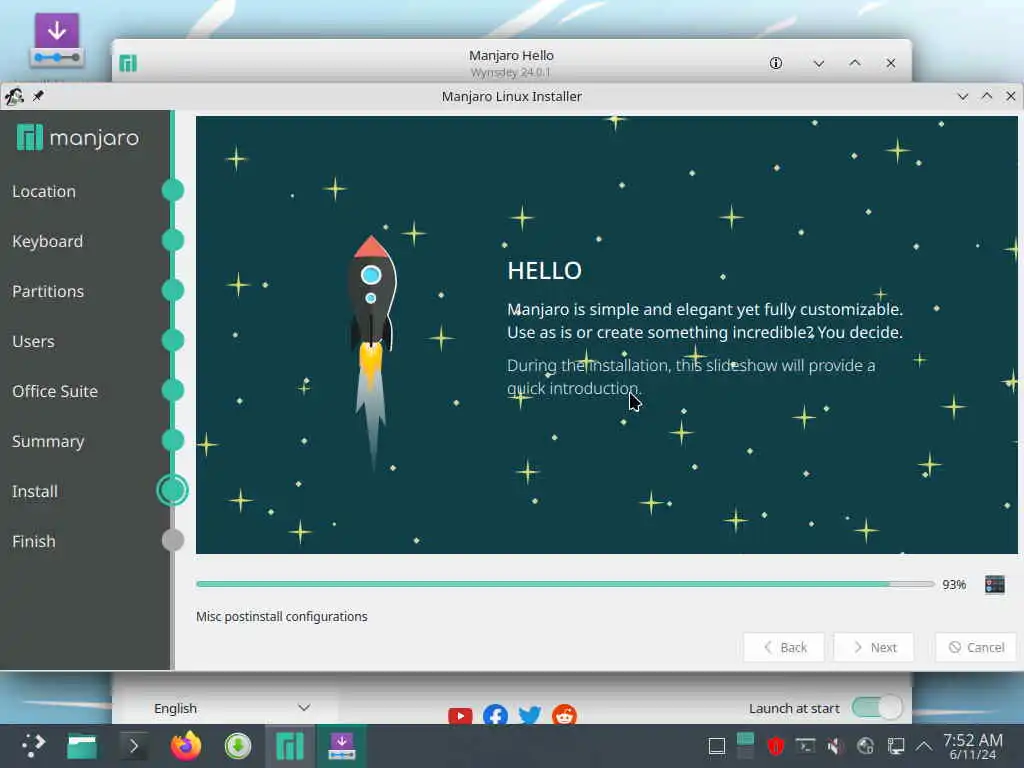This screenshot has width=1024, height=768.
Task: Click the 93% progress label
Action: 953,584
